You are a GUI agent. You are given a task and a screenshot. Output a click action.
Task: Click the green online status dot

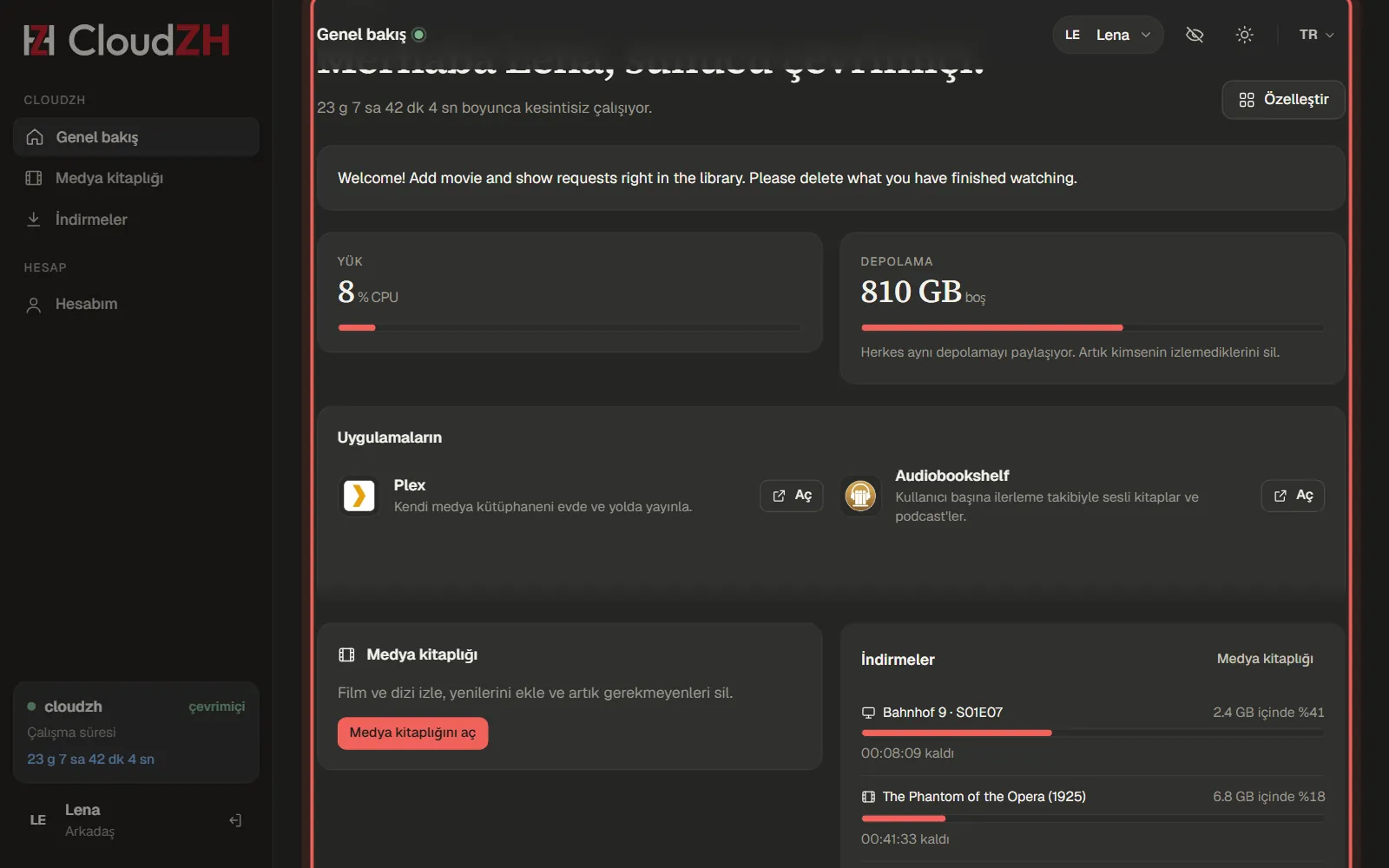coord(419,35)
